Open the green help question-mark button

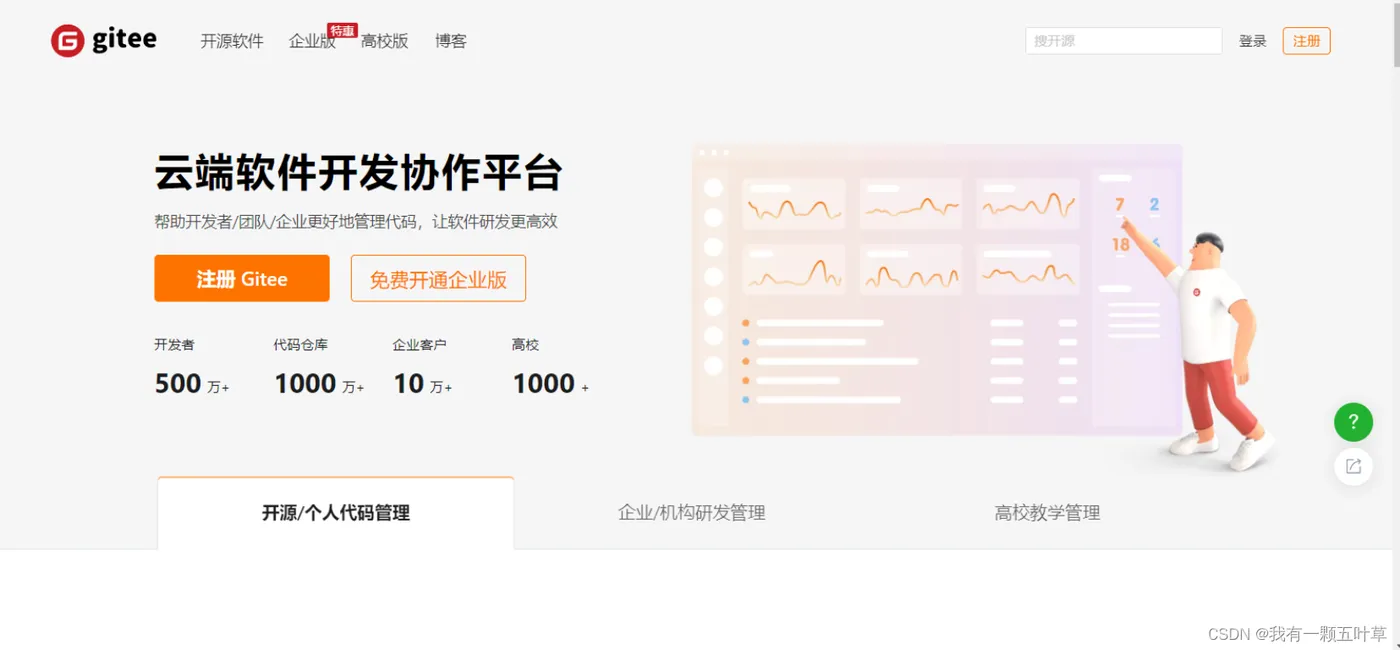tap(1353, 422)
